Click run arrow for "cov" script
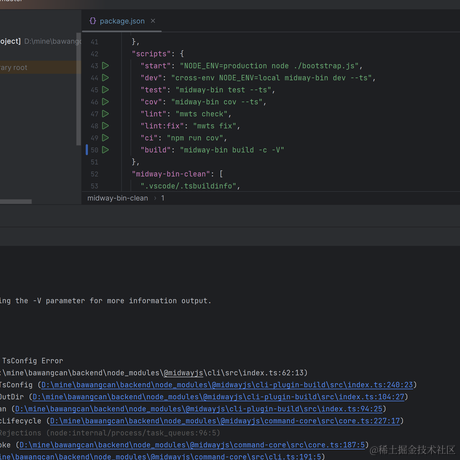460x460 pixels. click(x=105, y=102)
